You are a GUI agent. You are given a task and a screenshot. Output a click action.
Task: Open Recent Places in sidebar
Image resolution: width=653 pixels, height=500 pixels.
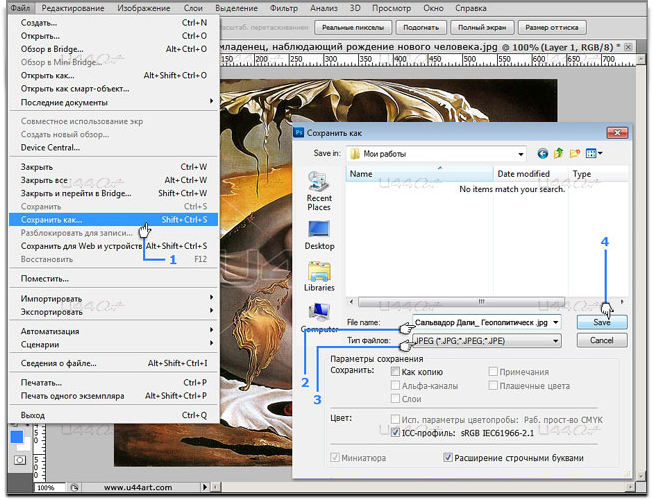click(x=319, y=192)
